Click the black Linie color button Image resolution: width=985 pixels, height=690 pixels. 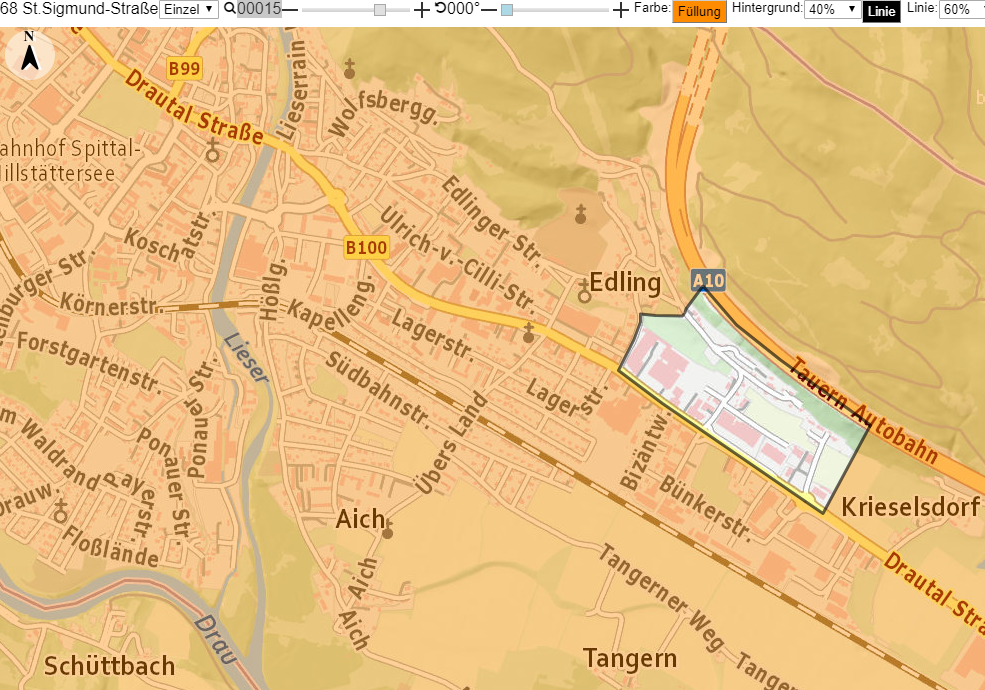(x=881, y=11)
